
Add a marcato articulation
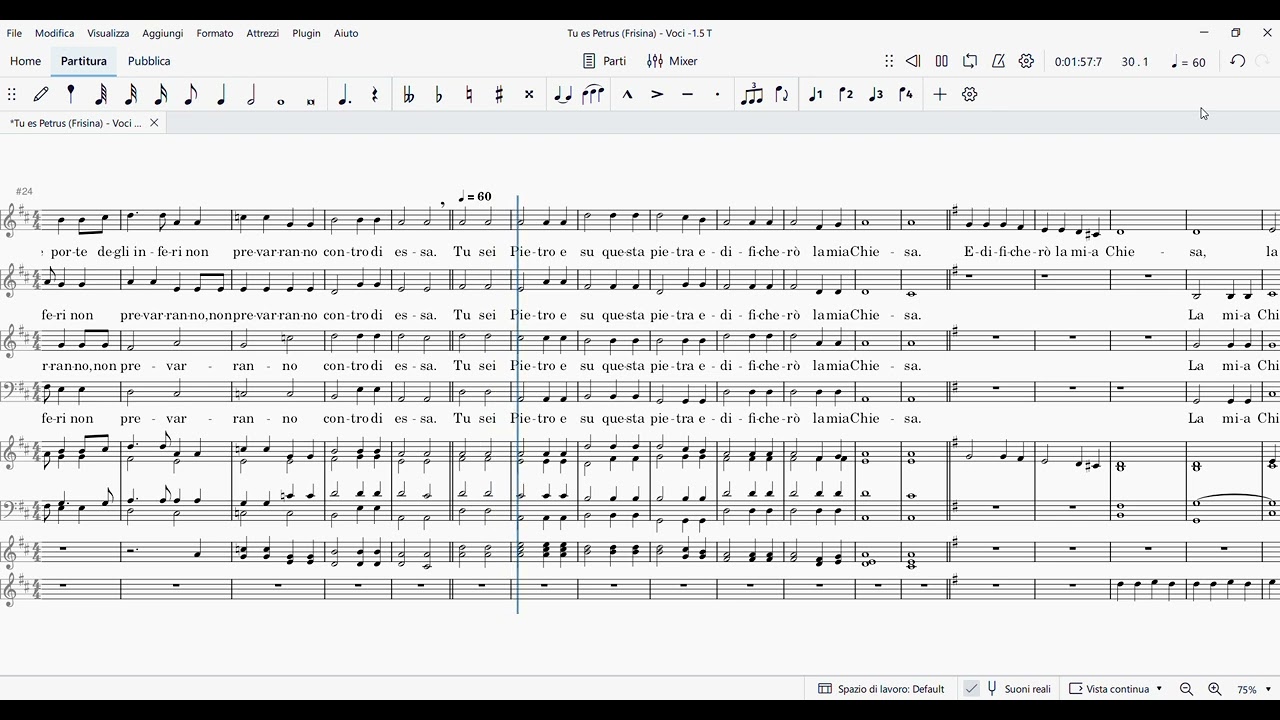(x=627, y=94)
